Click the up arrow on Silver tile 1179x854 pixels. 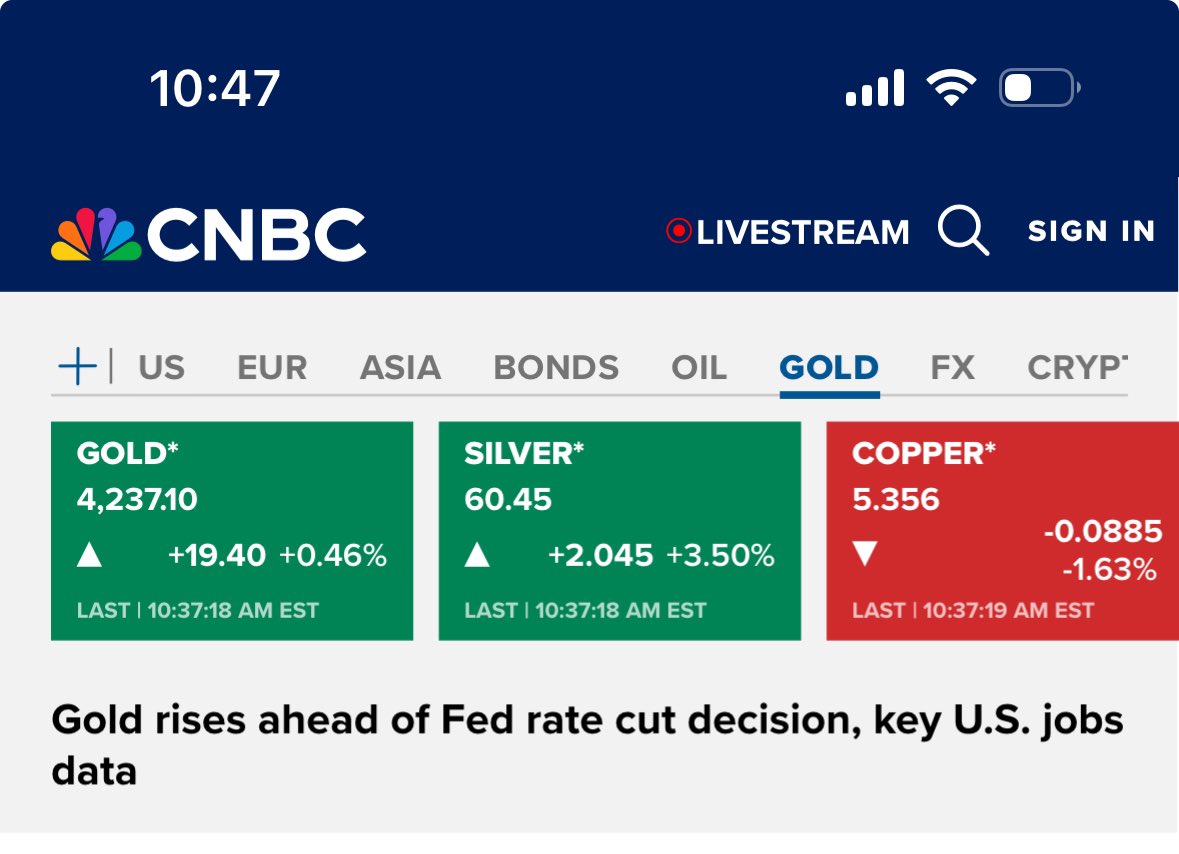point(477,555)
